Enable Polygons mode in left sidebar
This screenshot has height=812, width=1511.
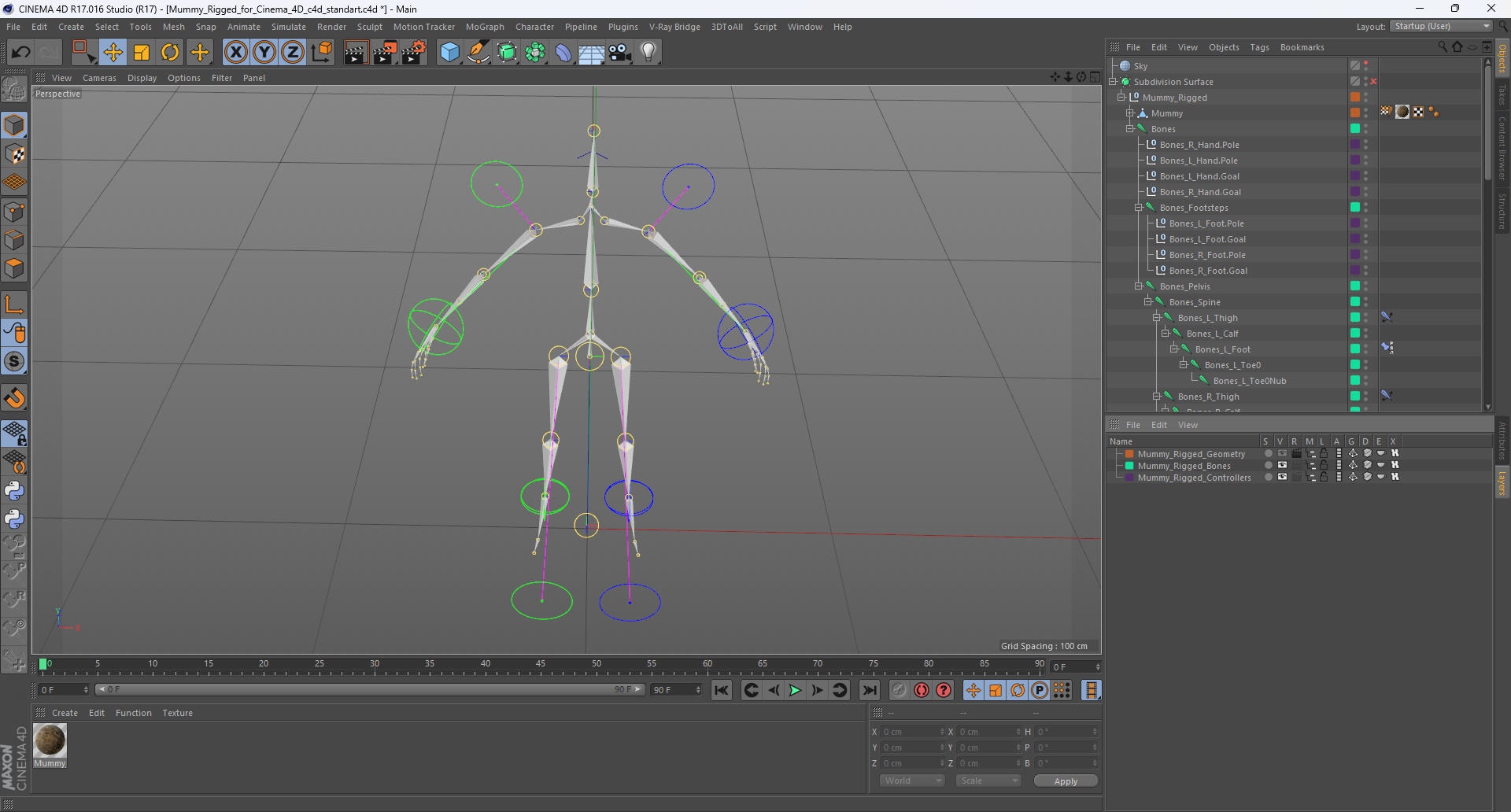point(14,268)
